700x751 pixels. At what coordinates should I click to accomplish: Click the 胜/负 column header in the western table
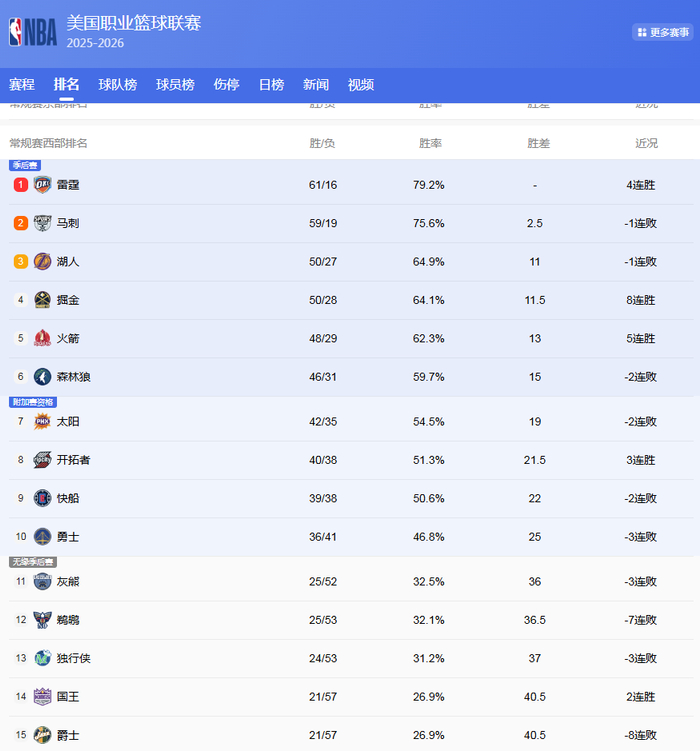coord(322,143)
